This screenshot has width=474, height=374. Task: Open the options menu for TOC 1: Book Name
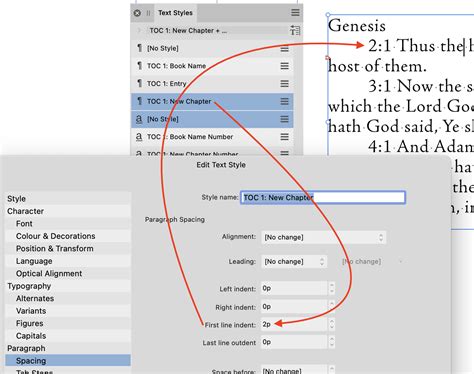coord(284,66)
